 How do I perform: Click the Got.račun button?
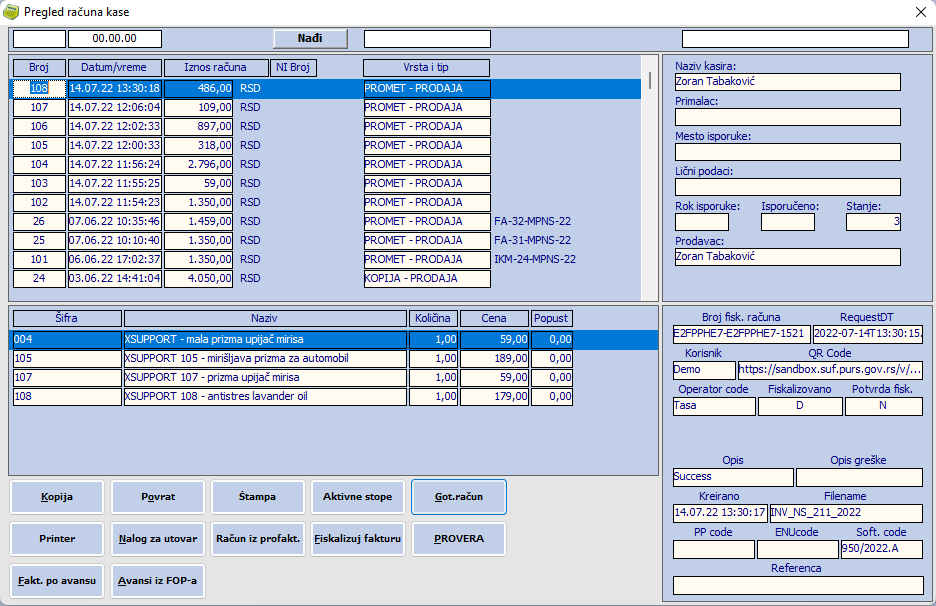[459, 496]
